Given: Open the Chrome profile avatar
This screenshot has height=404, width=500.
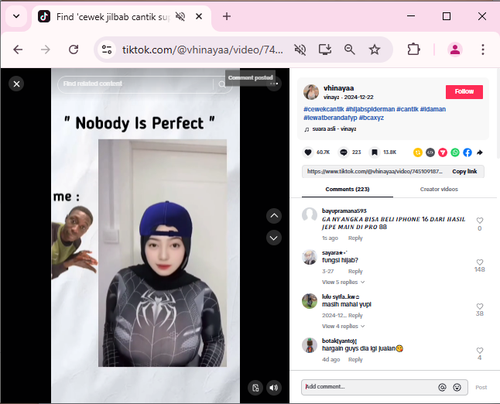Looking at the screenshot, I should (x=455, y=50).
